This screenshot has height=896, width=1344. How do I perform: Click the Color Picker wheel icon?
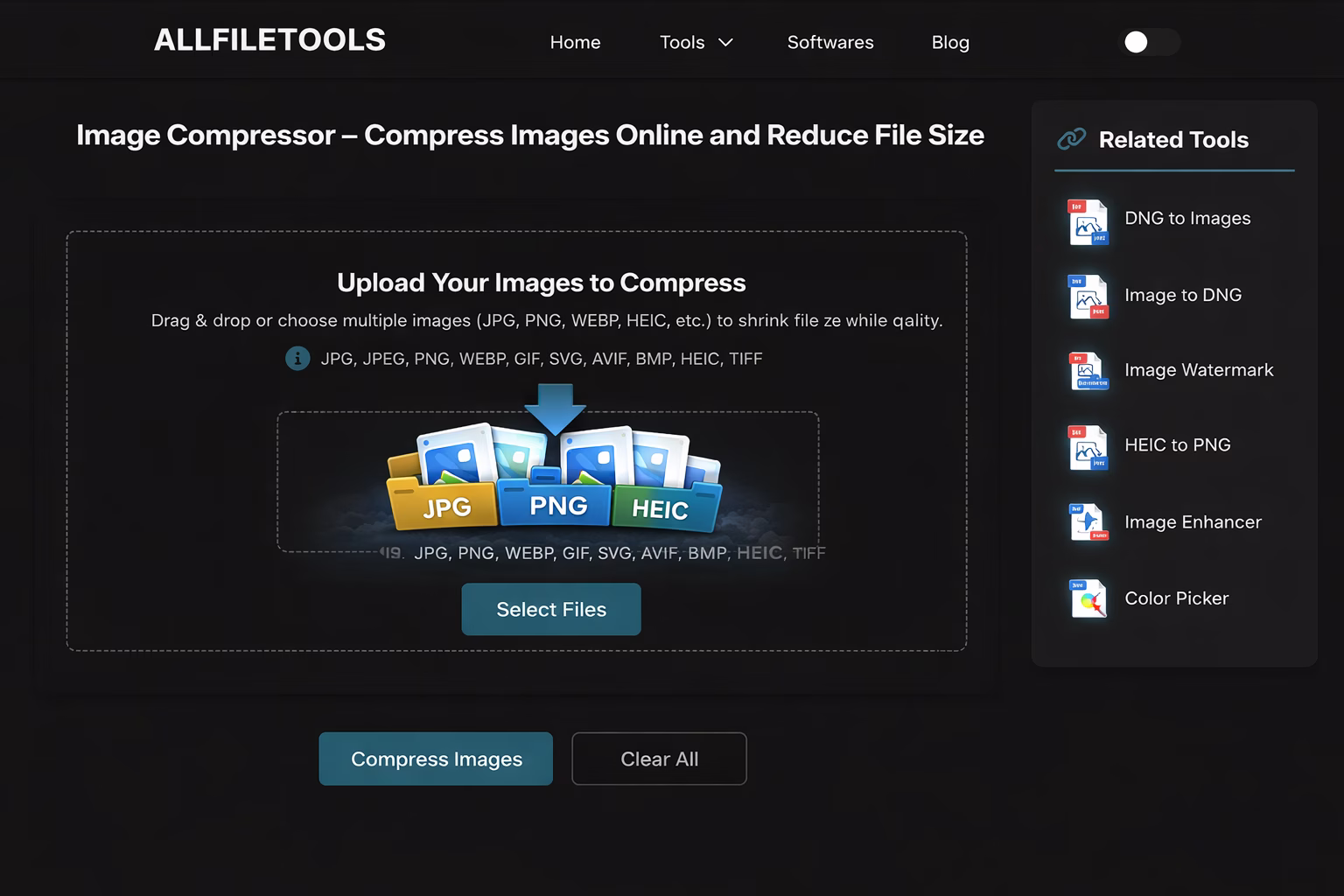pos(1087,598)
